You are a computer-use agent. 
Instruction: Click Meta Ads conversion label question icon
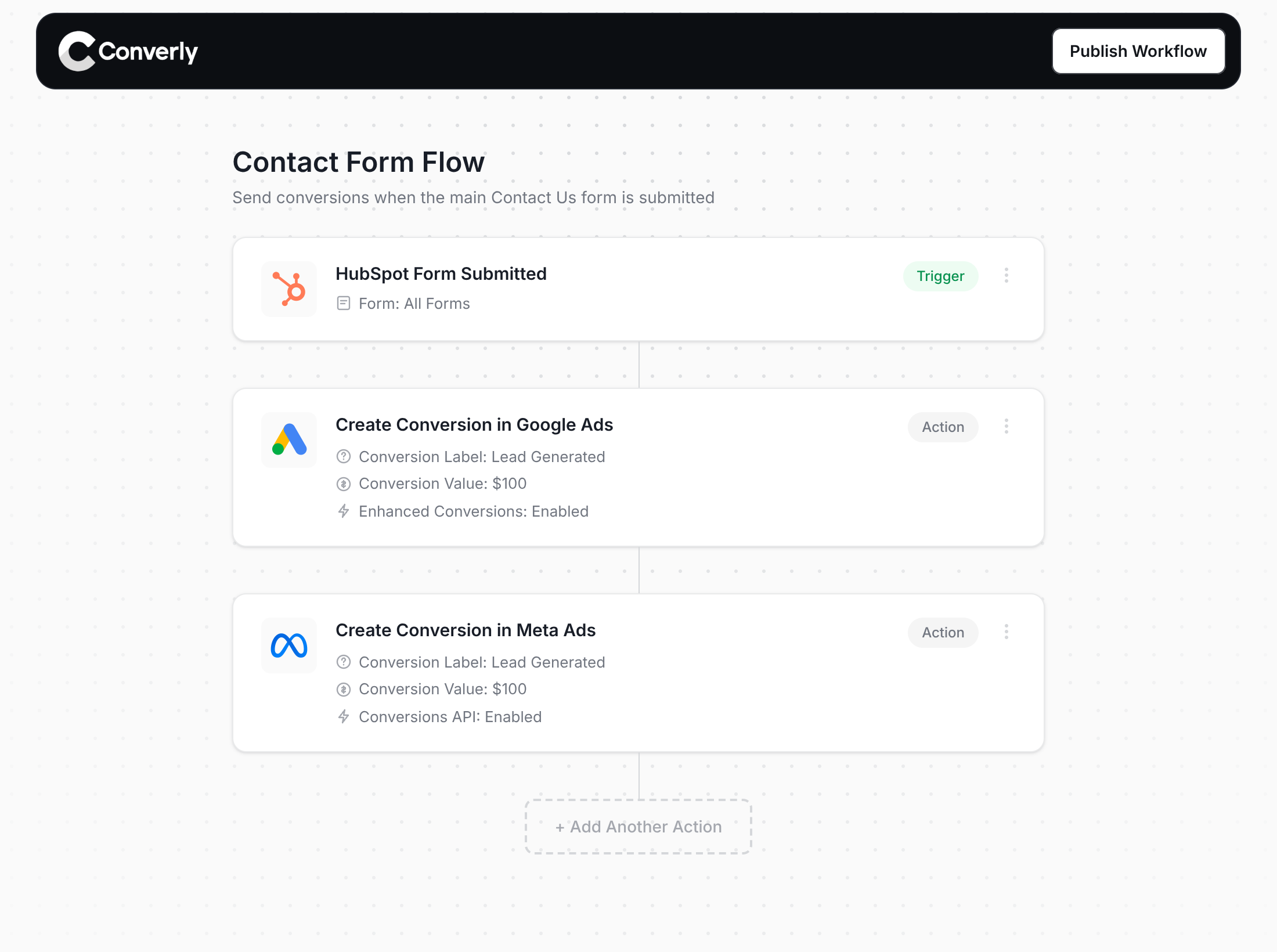click(x=344, y=662)
